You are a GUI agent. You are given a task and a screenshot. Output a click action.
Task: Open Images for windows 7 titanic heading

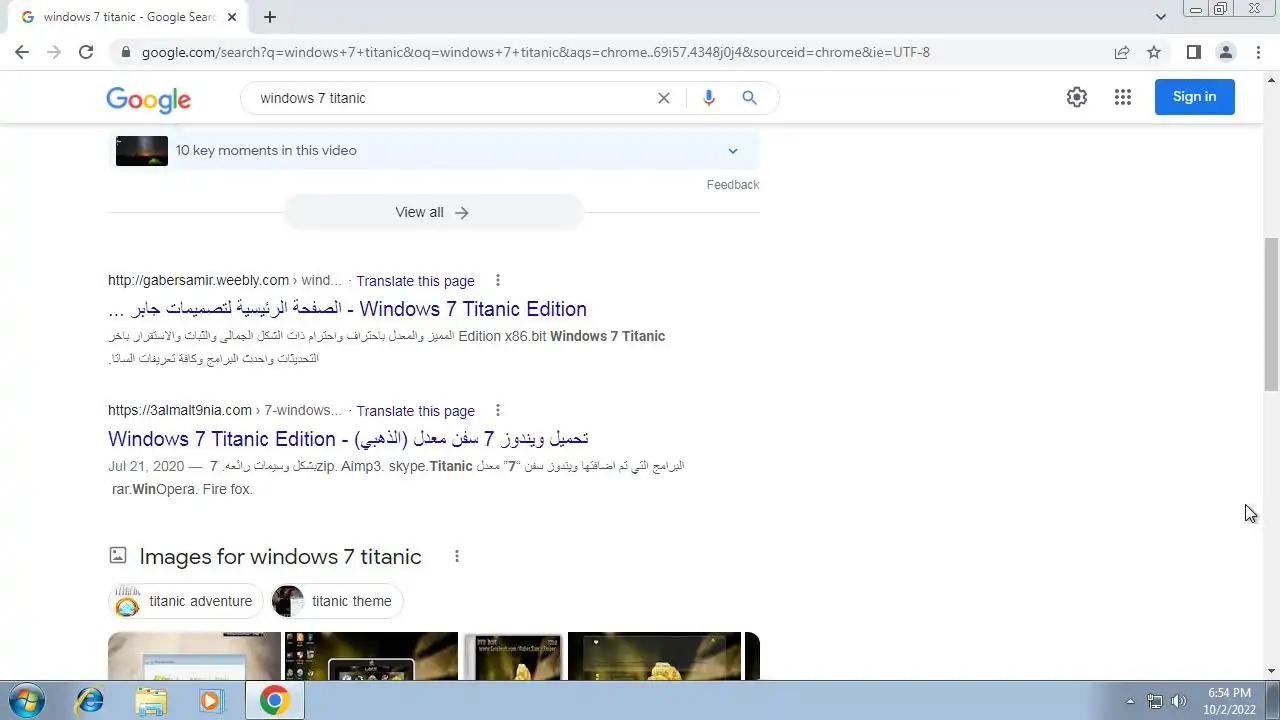(x=280, y=557)
